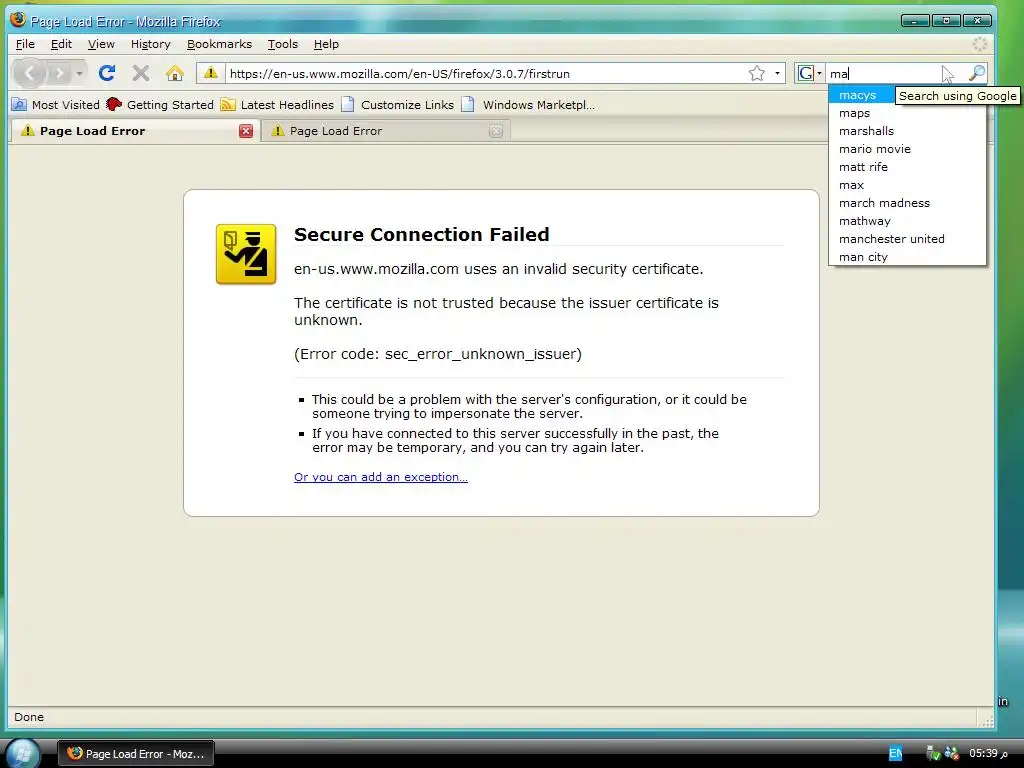1024x768 pixels.
Task: Click the network tray icon
Action: point(951,754)
